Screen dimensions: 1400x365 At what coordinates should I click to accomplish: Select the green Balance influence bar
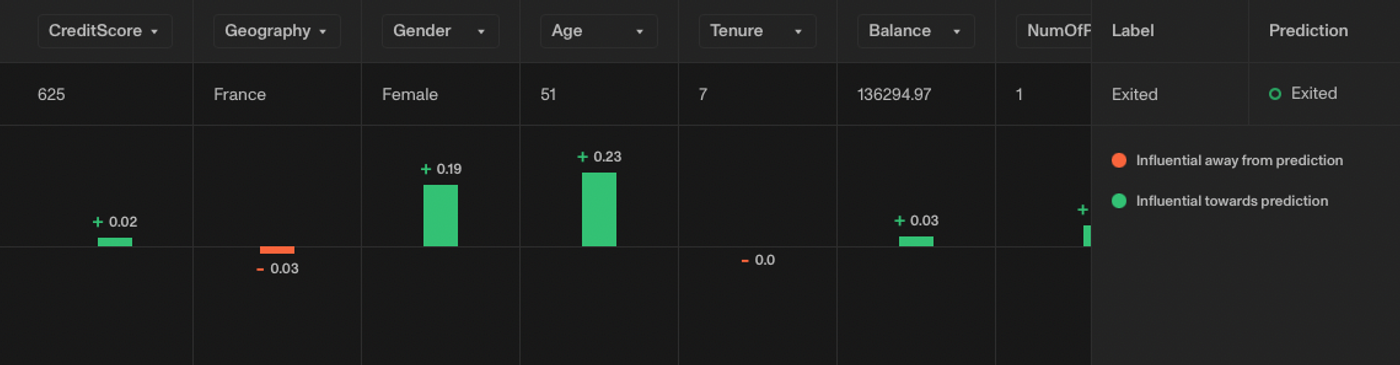click(916, 241)
